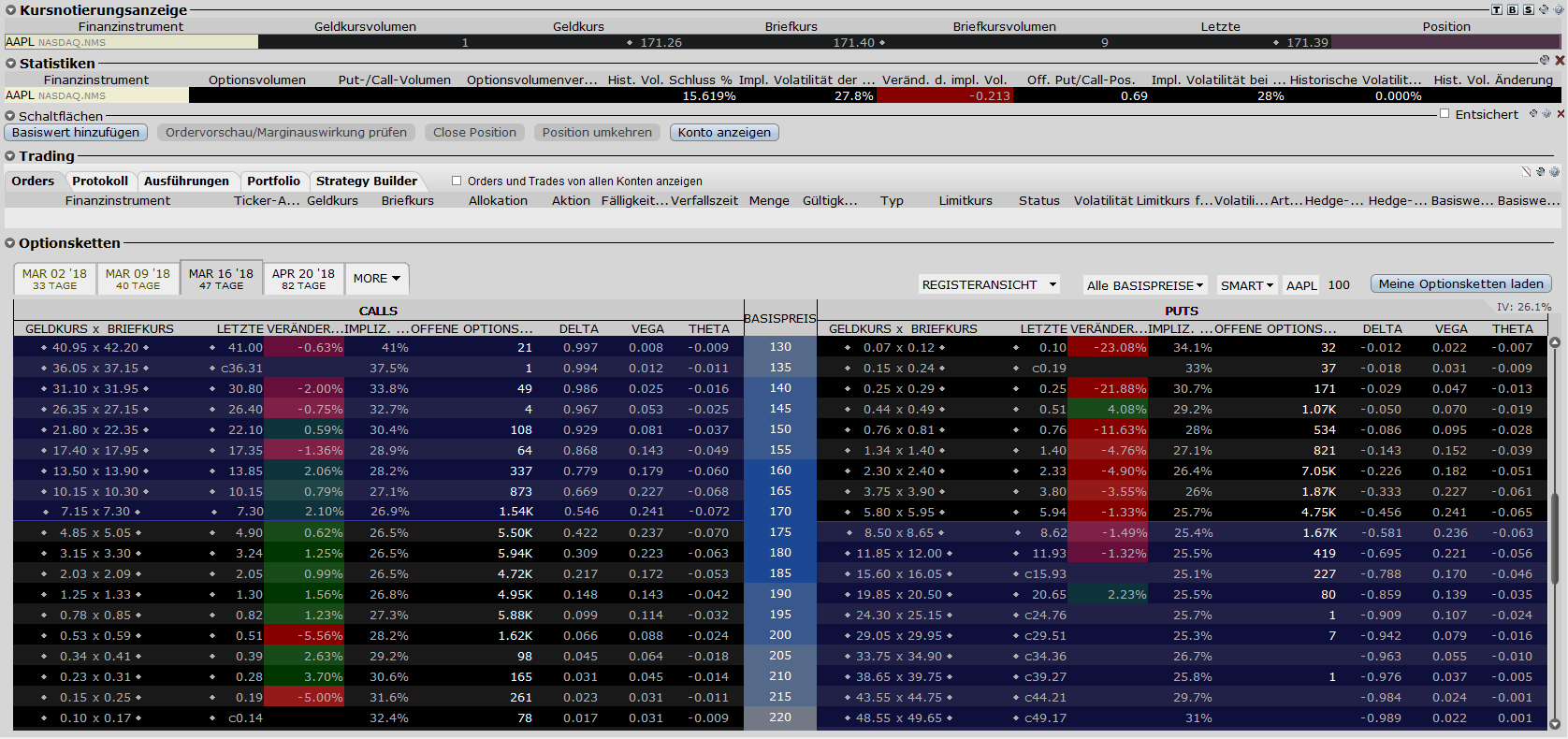The image size is (1568, 739).
Task: Click the Position umkehren button
Action: [x=597, y=133]
